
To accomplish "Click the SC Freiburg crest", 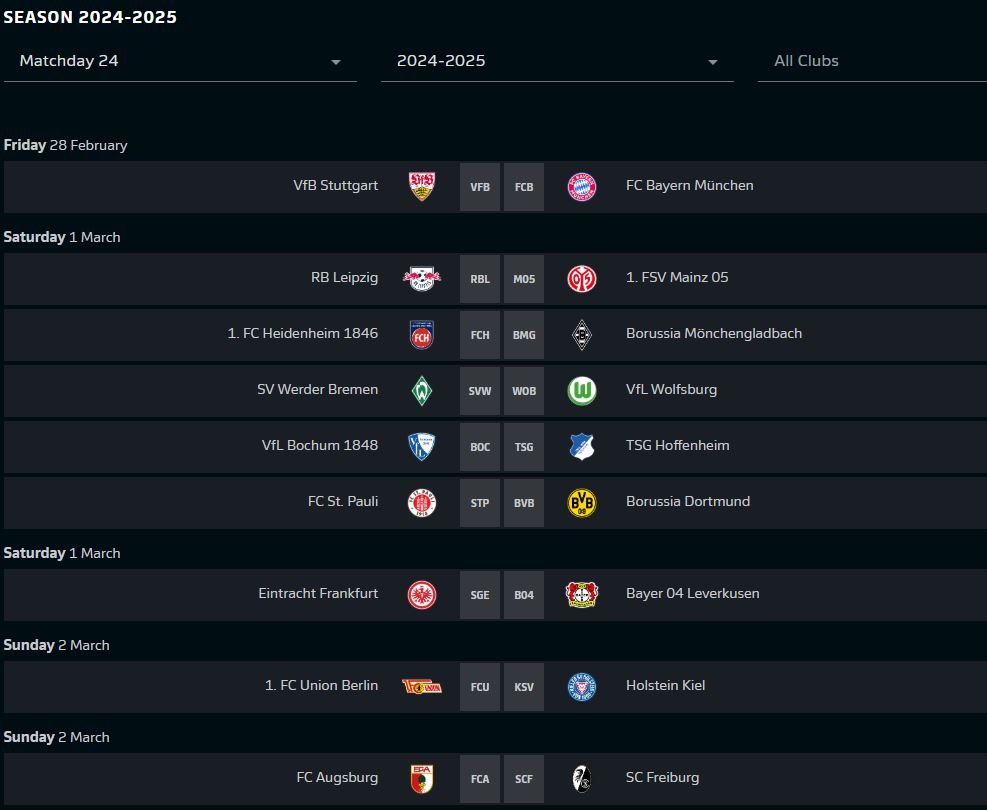I will [x=582, y=779].
